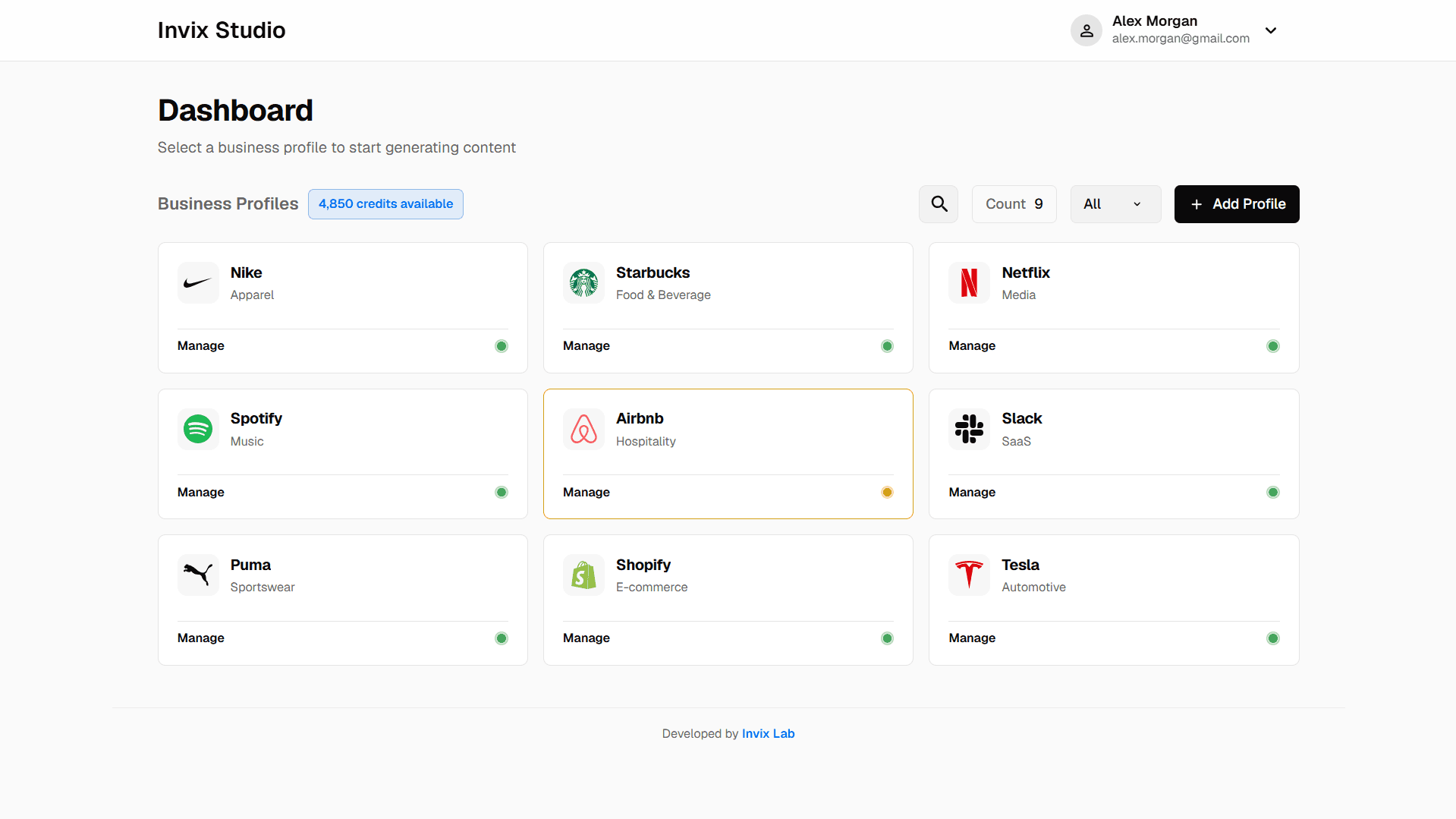This screenshot has height=819, width=1456.
Task: Open the All filter dropdown
Action: pyautogui.click(x=1115, y=204)
